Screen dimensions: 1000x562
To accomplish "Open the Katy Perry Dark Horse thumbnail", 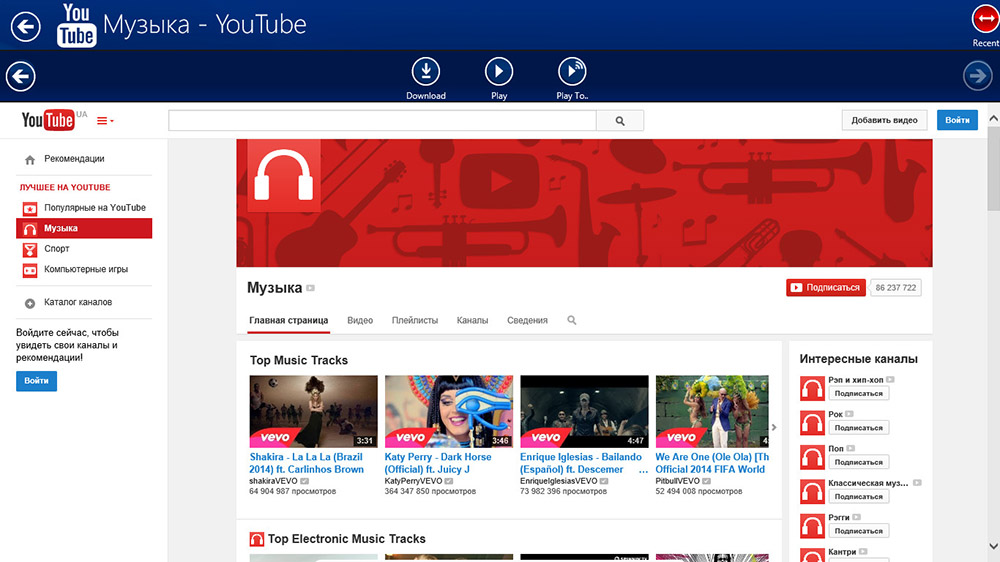I will click(448, 411).
